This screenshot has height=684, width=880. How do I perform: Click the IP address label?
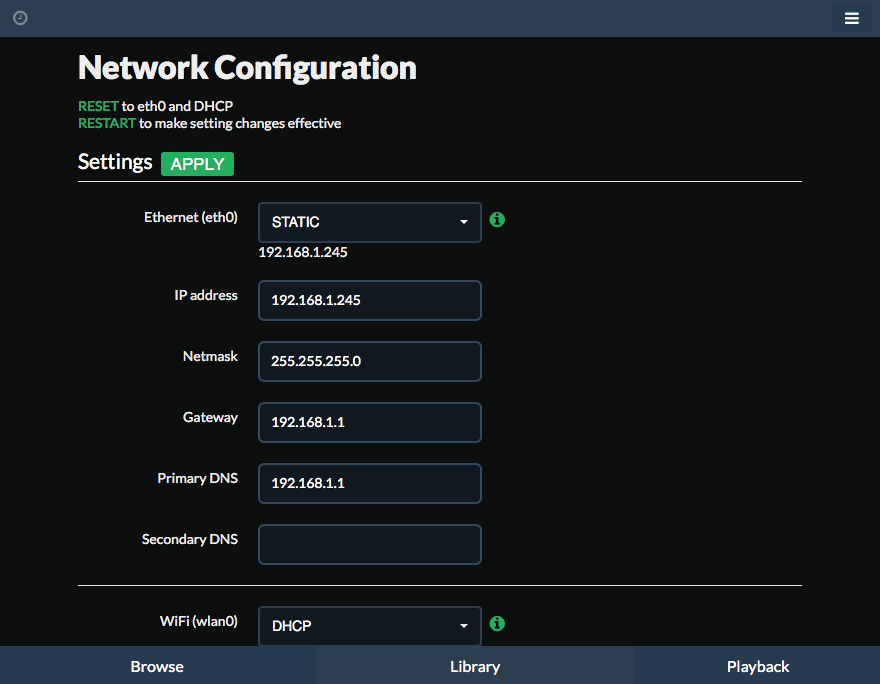(206, 295)
